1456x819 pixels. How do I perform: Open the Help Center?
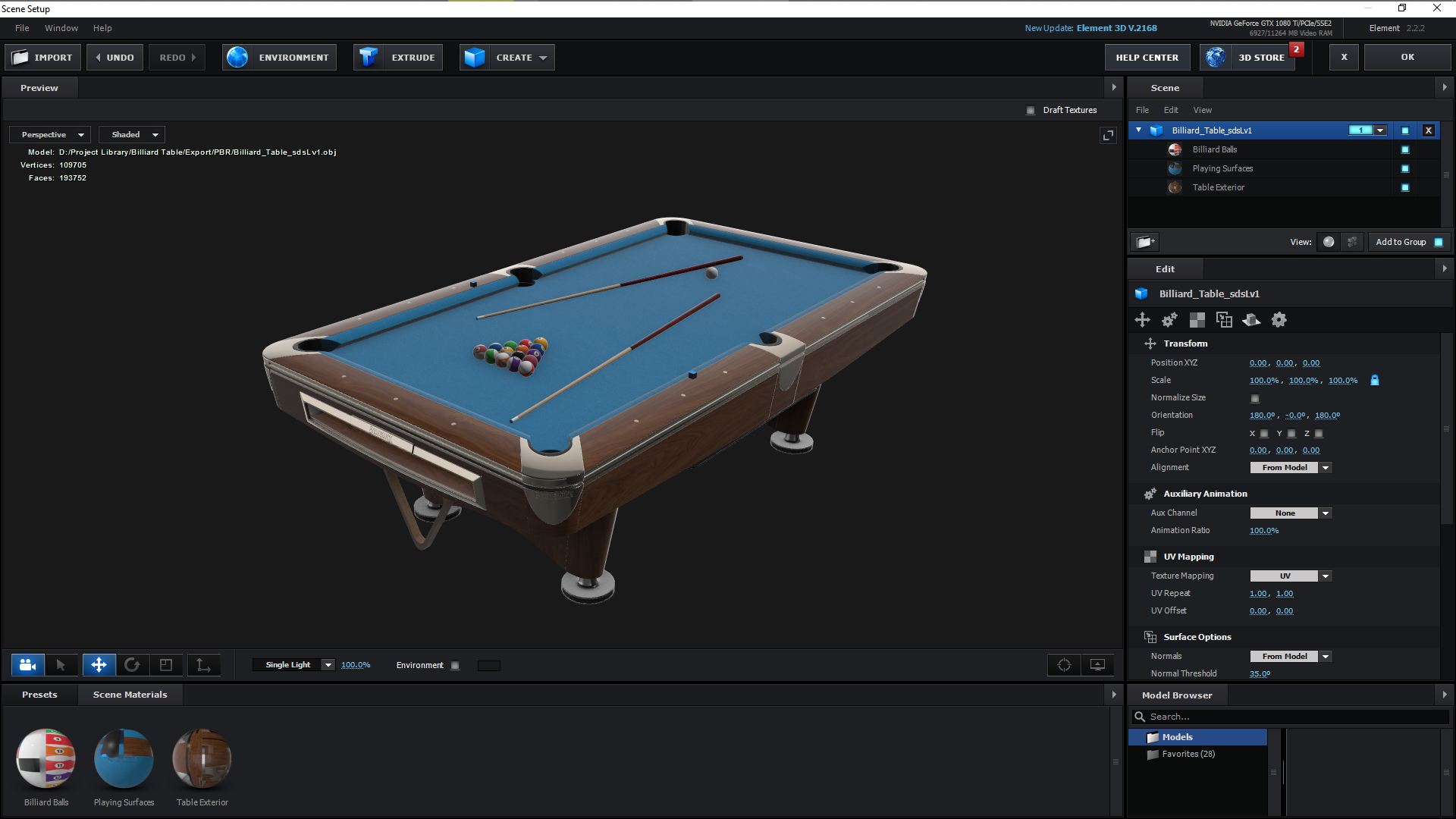pyautogui.click(x=1147, y=57)
